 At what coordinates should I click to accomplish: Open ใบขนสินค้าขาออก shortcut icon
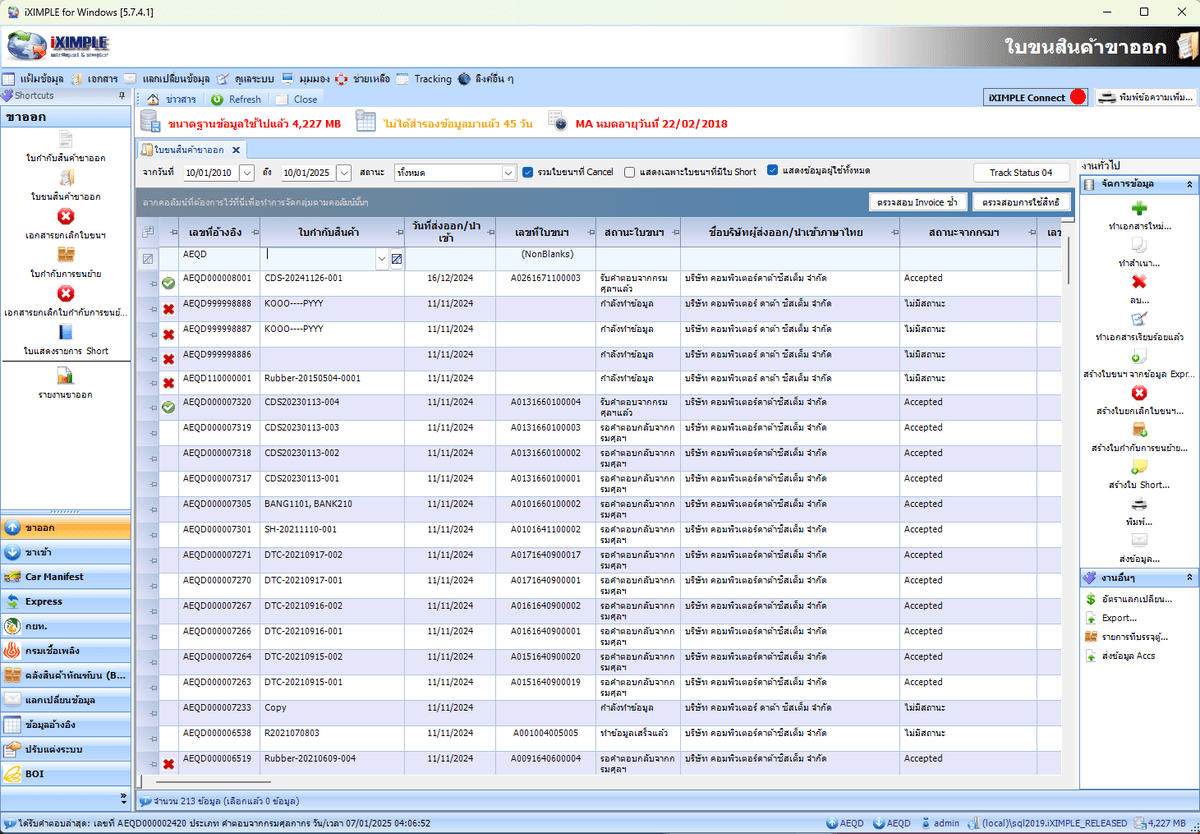[66, 179]
